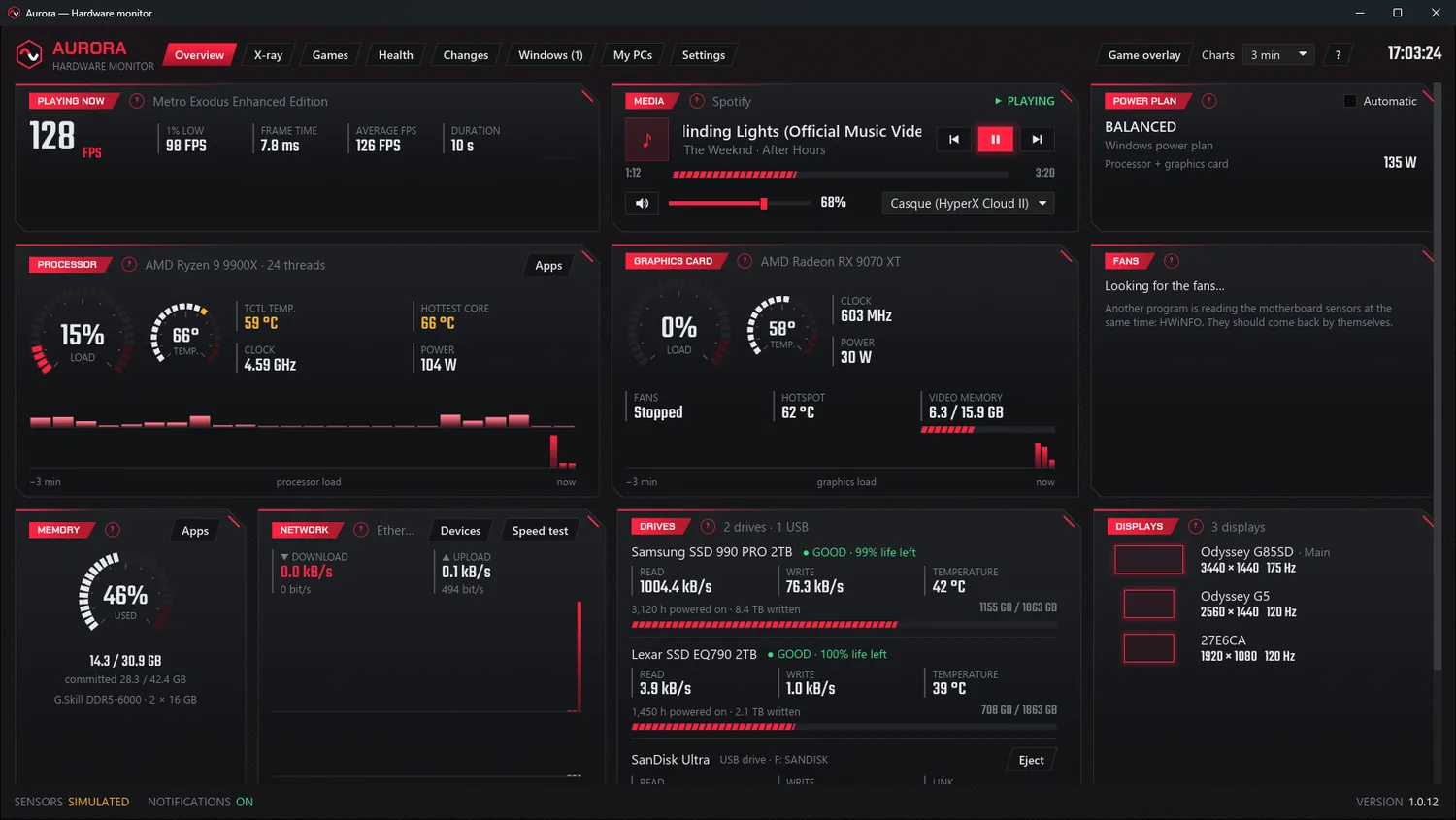
Task: Adjust the media volume slider
Action: (x=740, y=203)
